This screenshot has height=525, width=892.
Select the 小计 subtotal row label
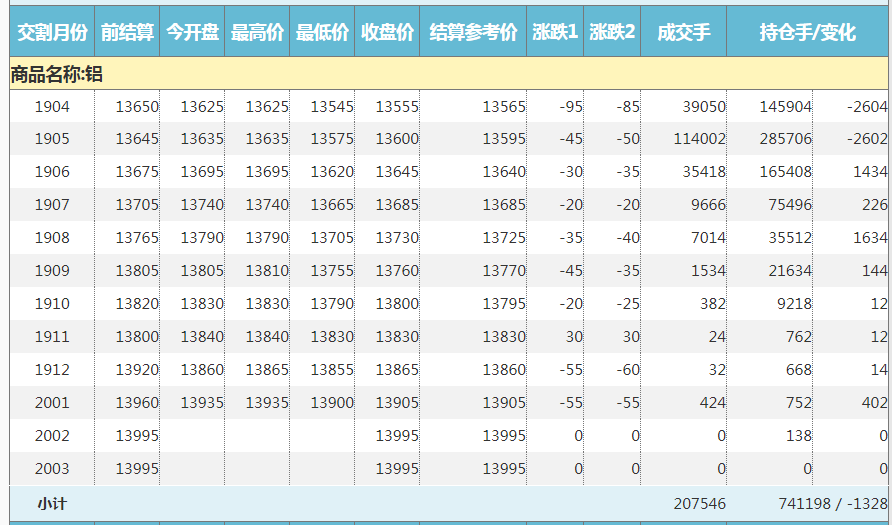[52, 503]
